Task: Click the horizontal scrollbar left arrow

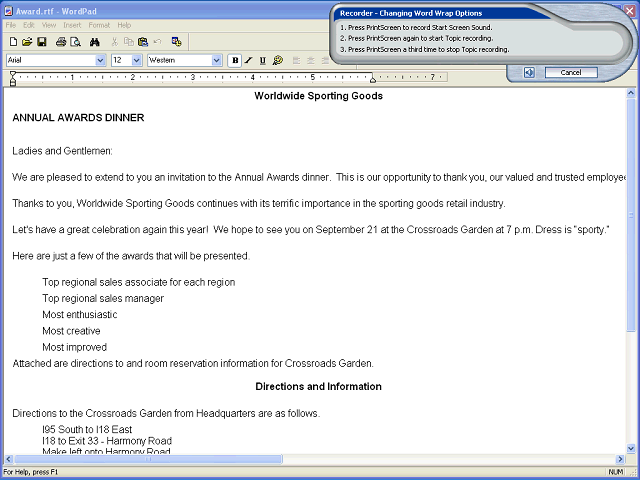Action: 9,459
